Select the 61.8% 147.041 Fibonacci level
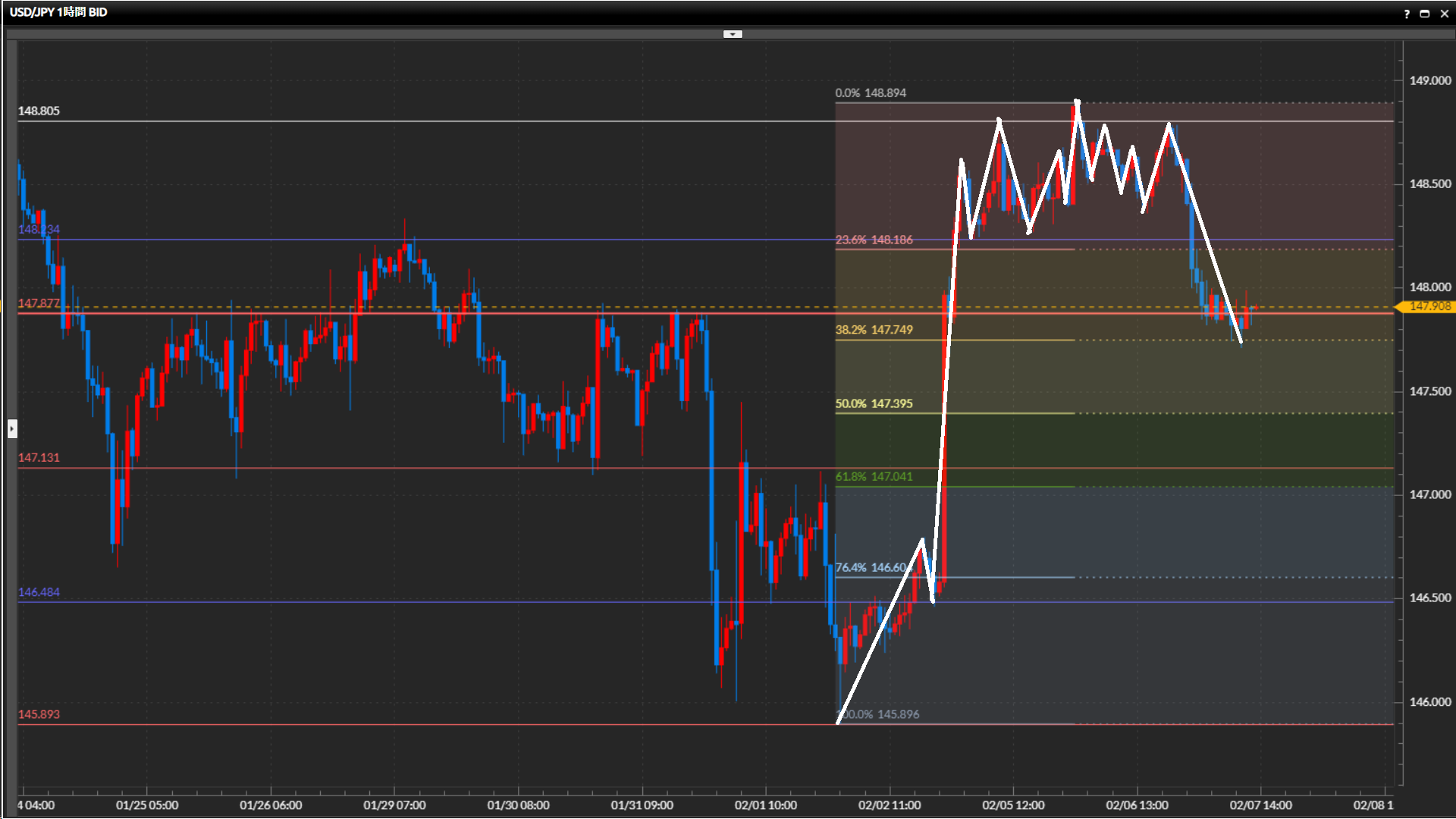 [x=874, y=476]
